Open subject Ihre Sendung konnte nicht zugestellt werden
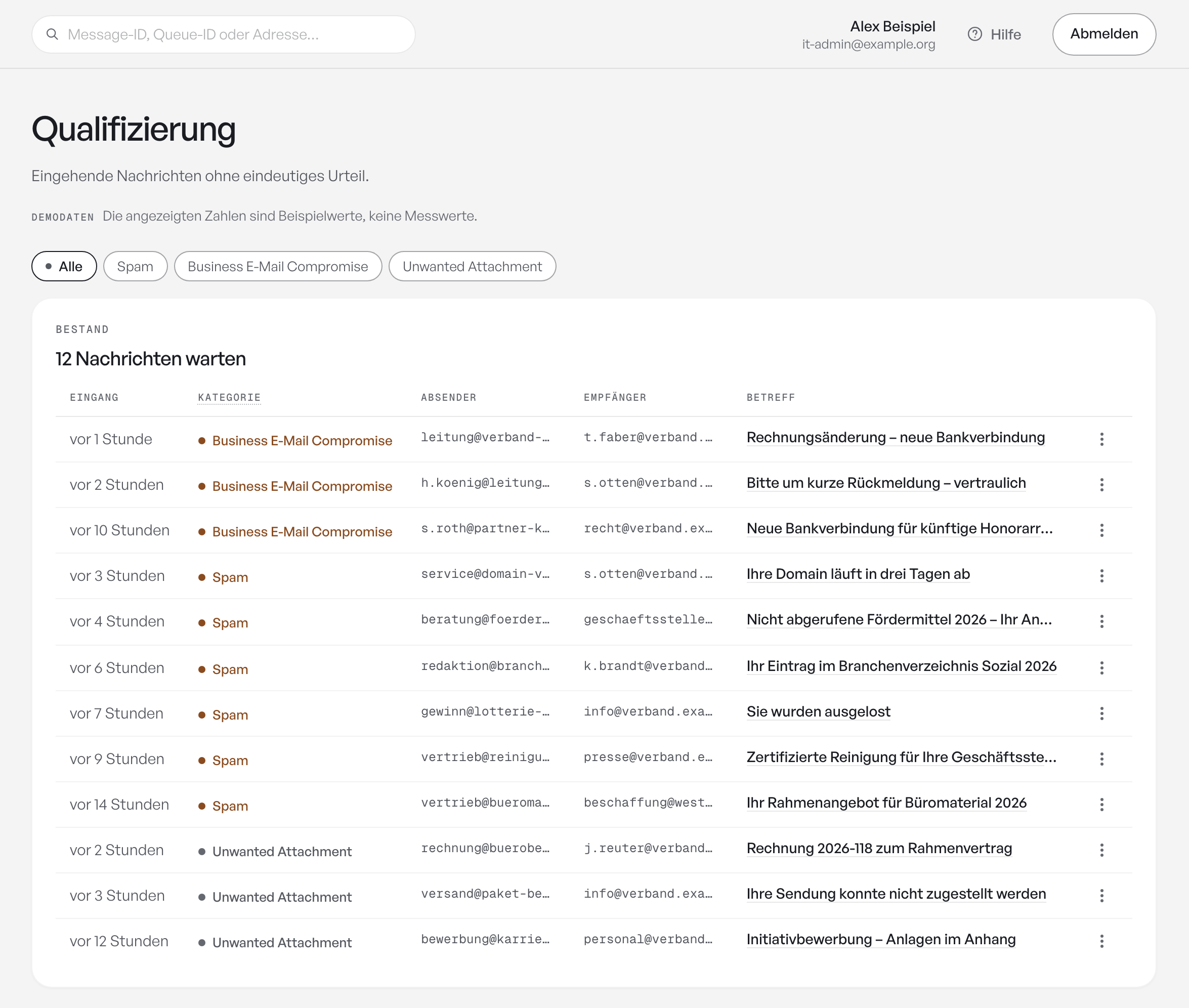The width and height of the screenshot is (1189, 1008). point(897,894)
